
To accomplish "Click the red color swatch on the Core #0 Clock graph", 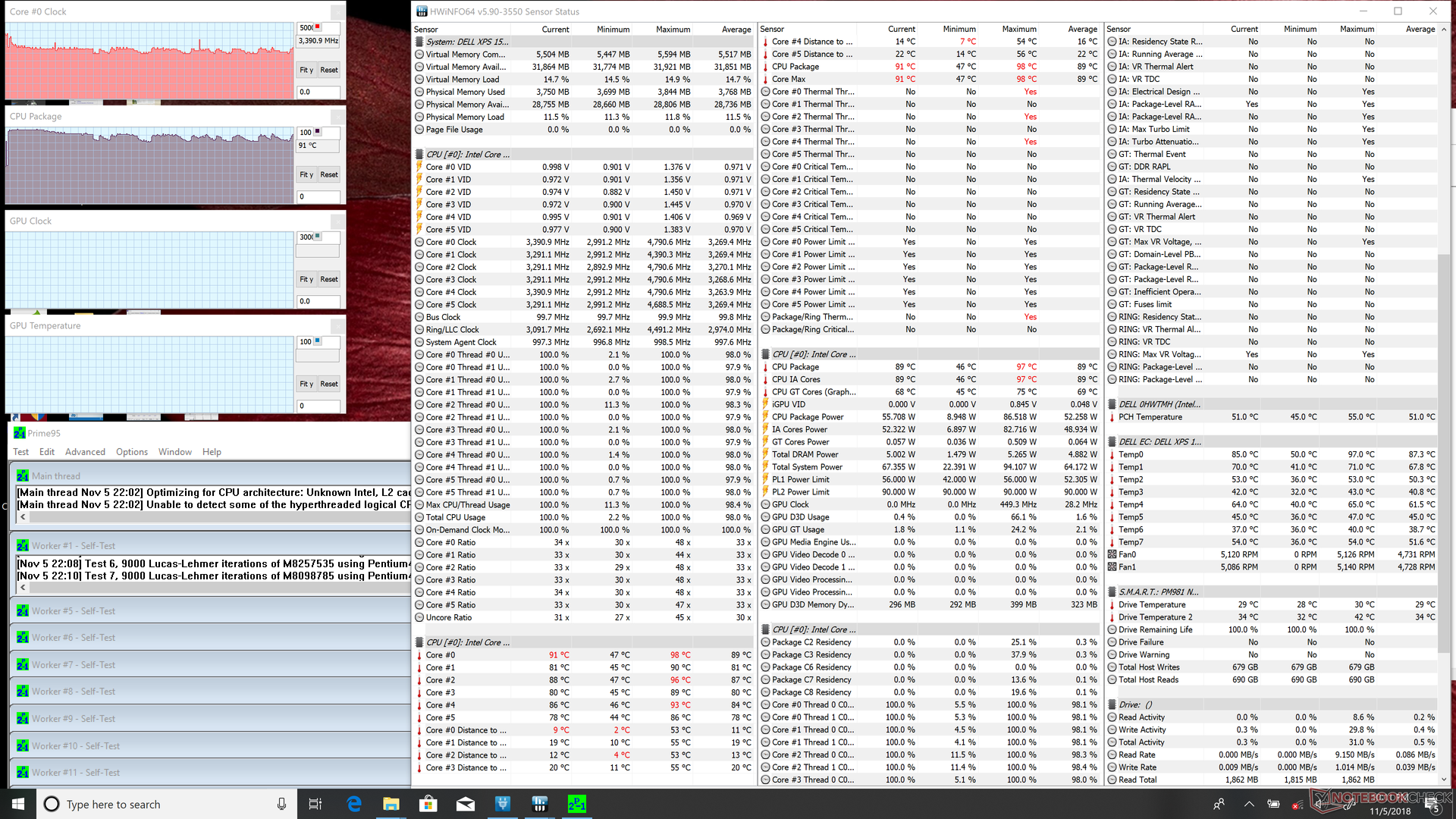I will [318, 27].
